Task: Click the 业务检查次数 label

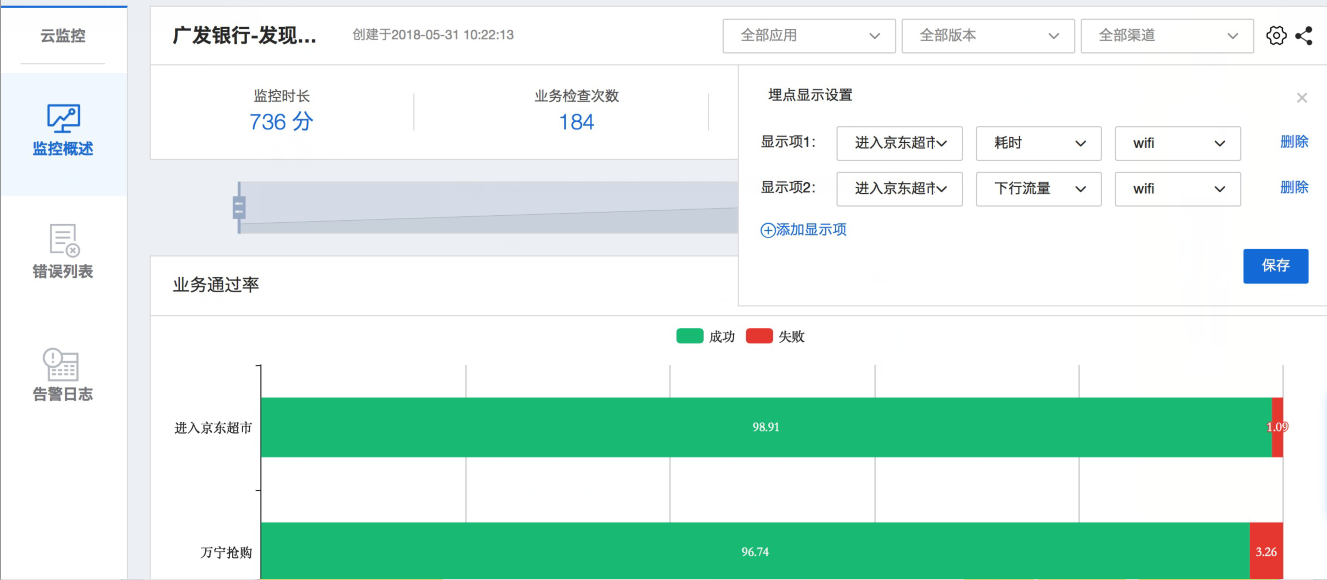Action: click(577, 97)
